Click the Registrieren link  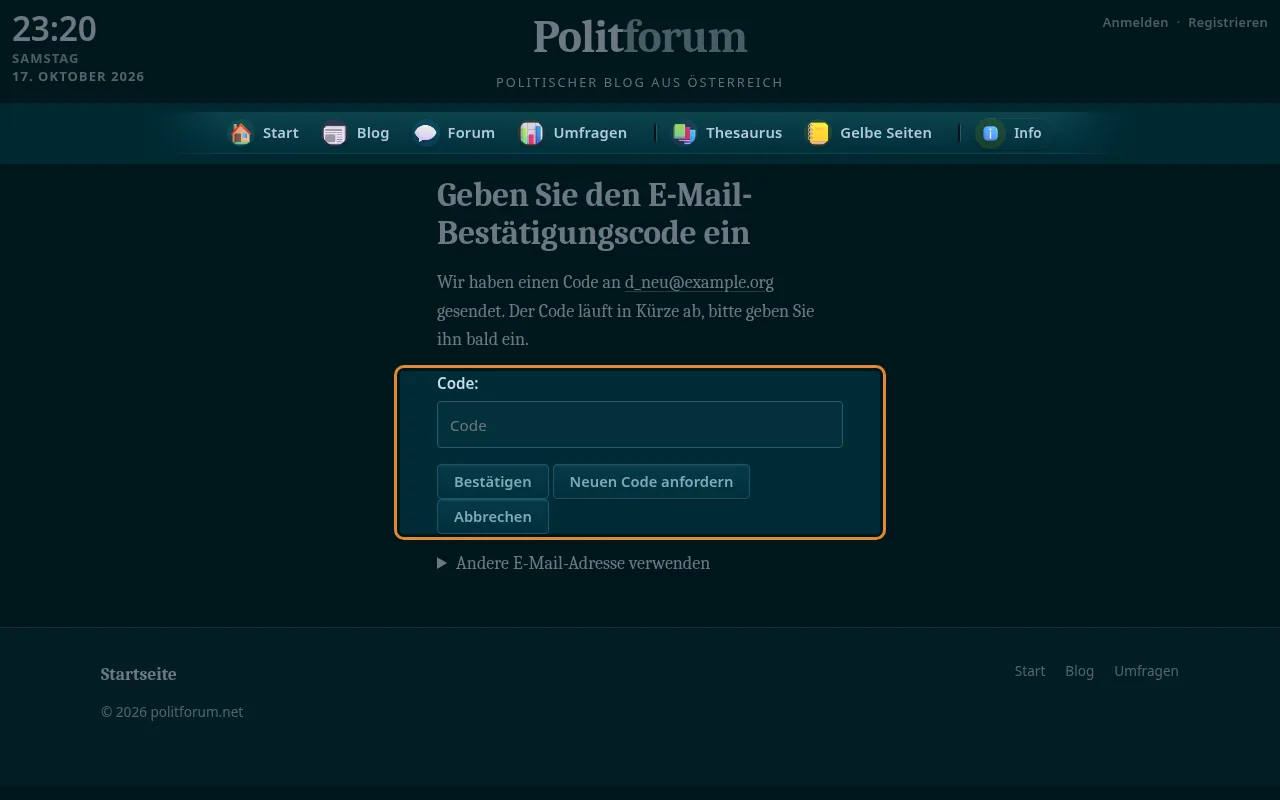[x=1228, y=22]
